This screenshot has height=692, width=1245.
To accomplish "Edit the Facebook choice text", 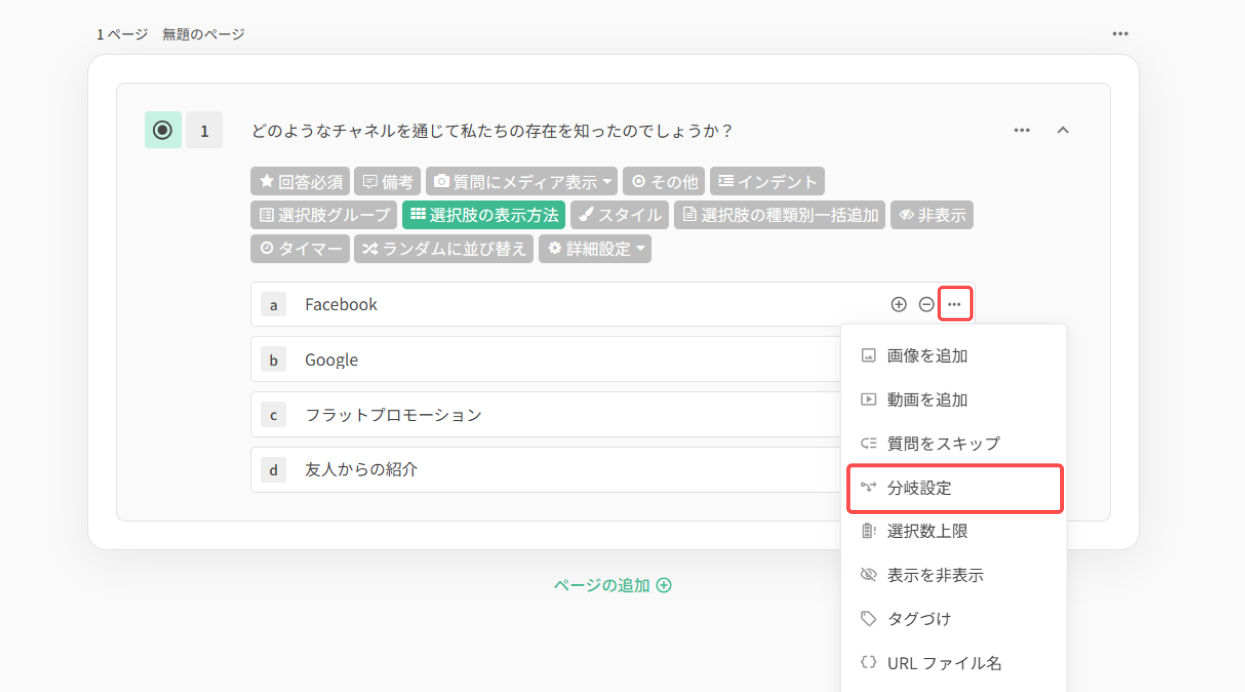I will tap(341, 304).
